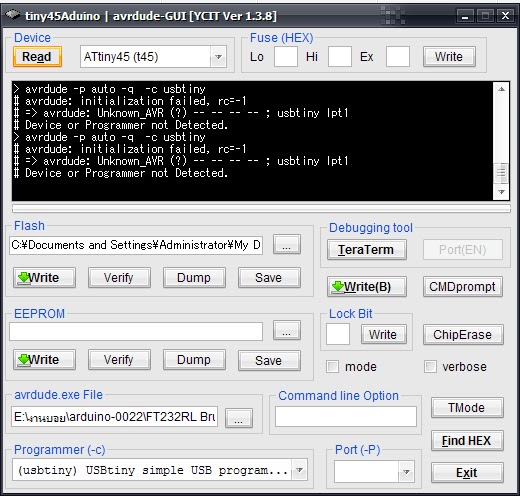Browse for an EEPROM file

point(287,330)
